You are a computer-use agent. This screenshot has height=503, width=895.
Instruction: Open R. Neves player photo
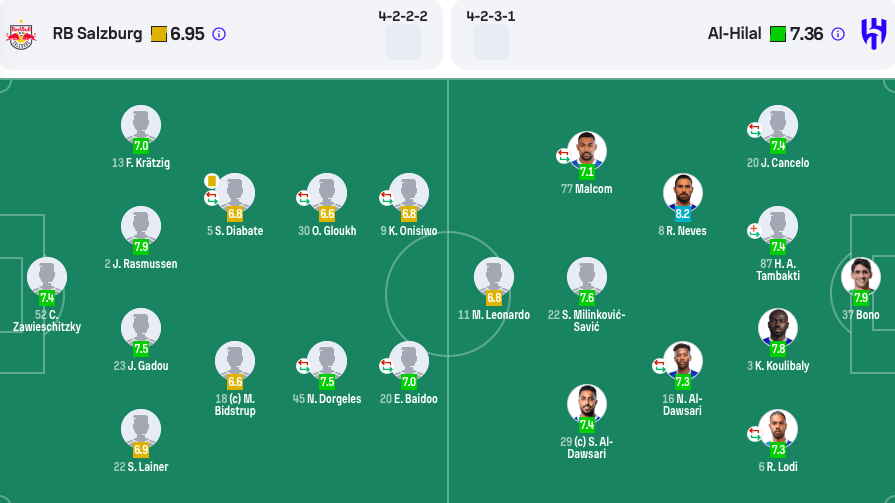point(683,192)
